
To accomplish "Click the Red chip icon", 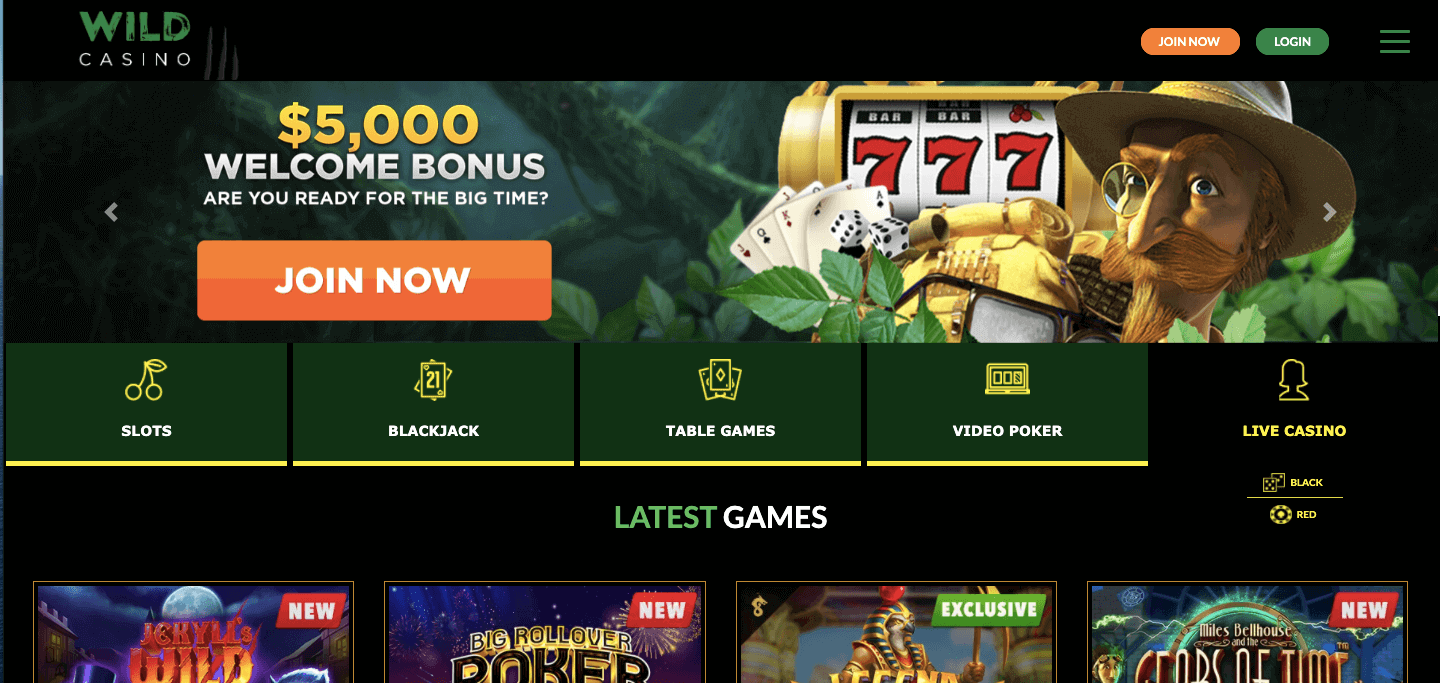I will point(1280,515).
